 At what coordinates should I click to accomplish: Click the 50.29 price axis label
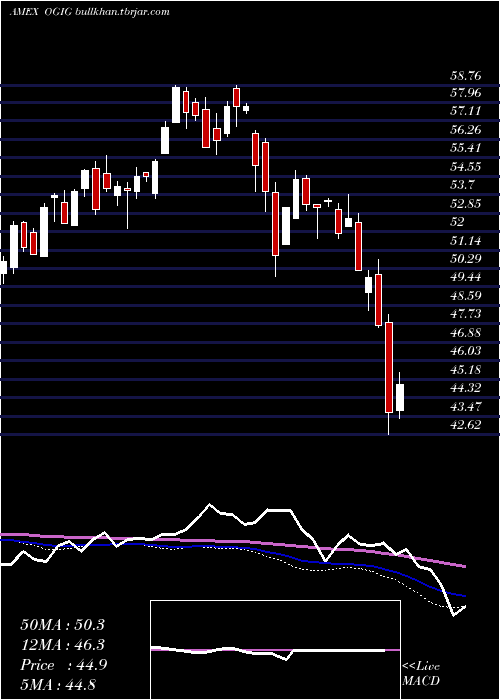[x=465, y=259]
